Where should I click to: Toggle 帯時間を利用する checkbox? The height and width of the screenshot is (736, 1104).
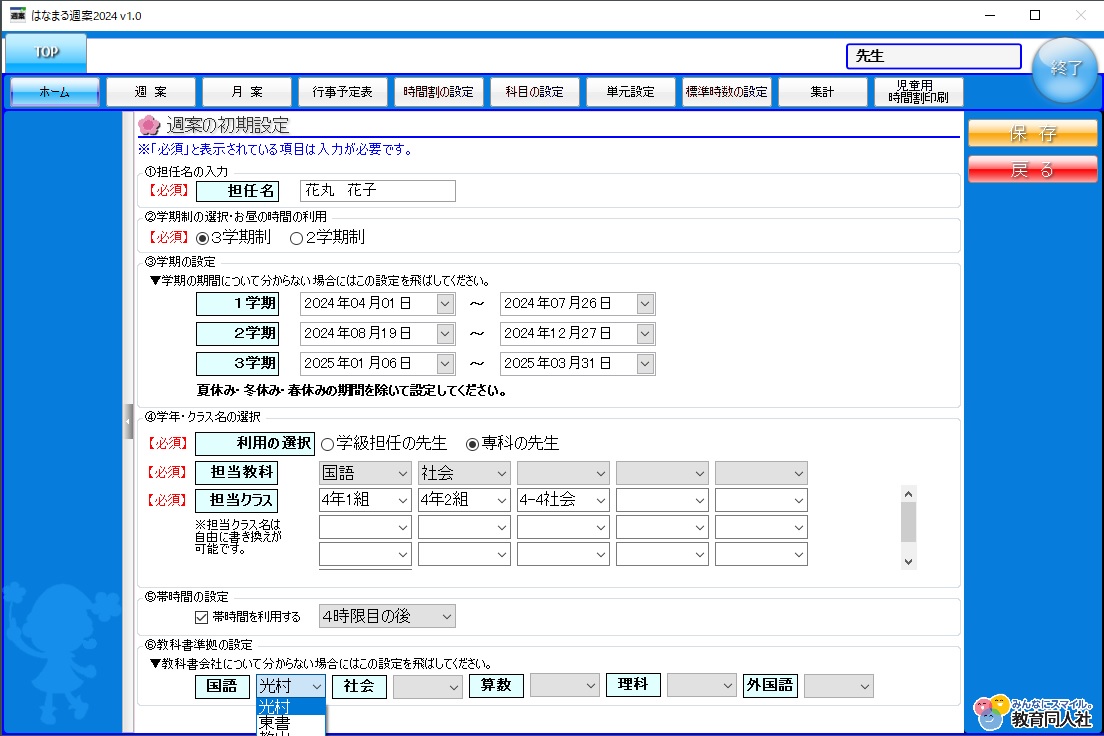201,617
